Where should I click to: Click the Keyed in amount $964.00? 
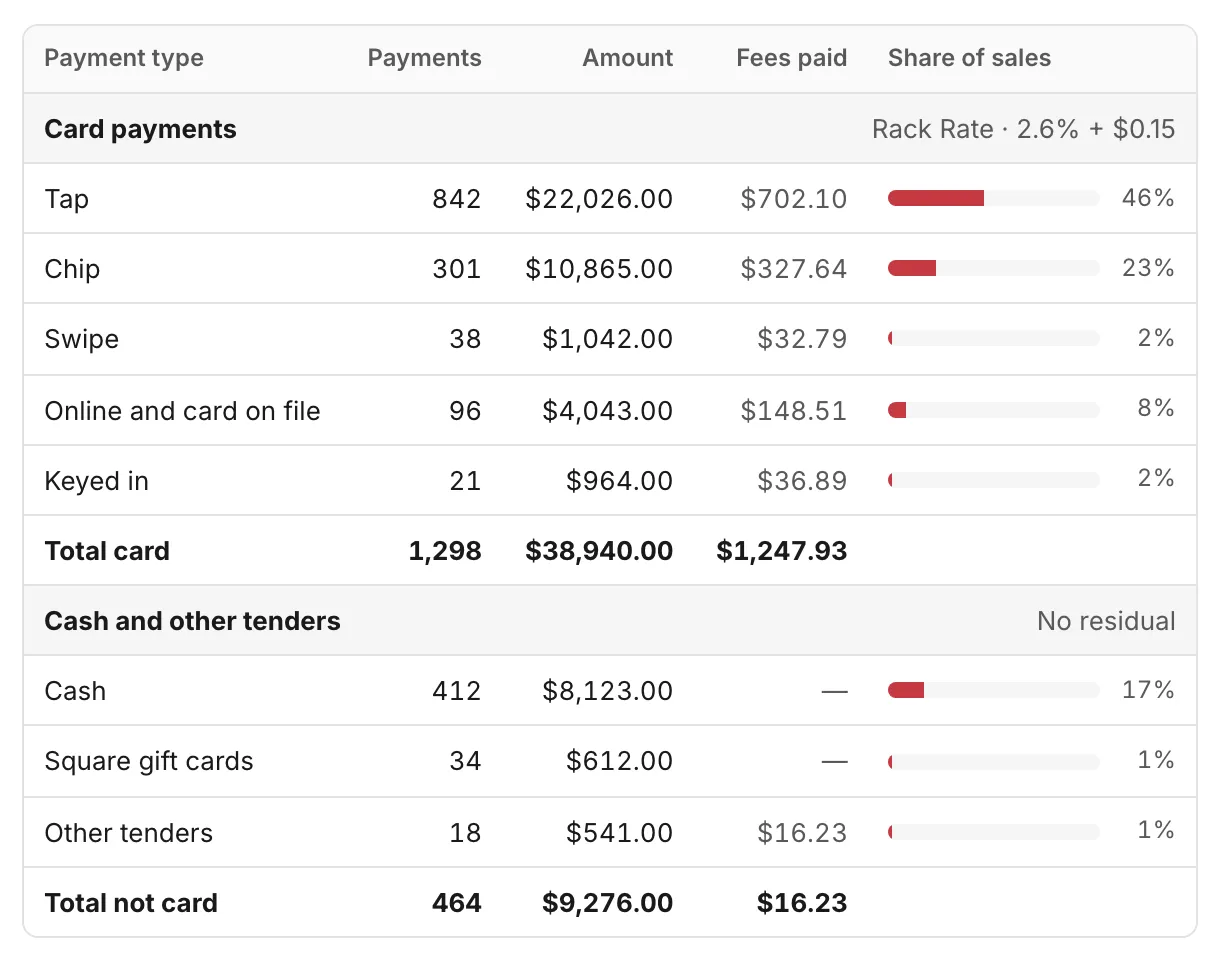pos(619,481)
